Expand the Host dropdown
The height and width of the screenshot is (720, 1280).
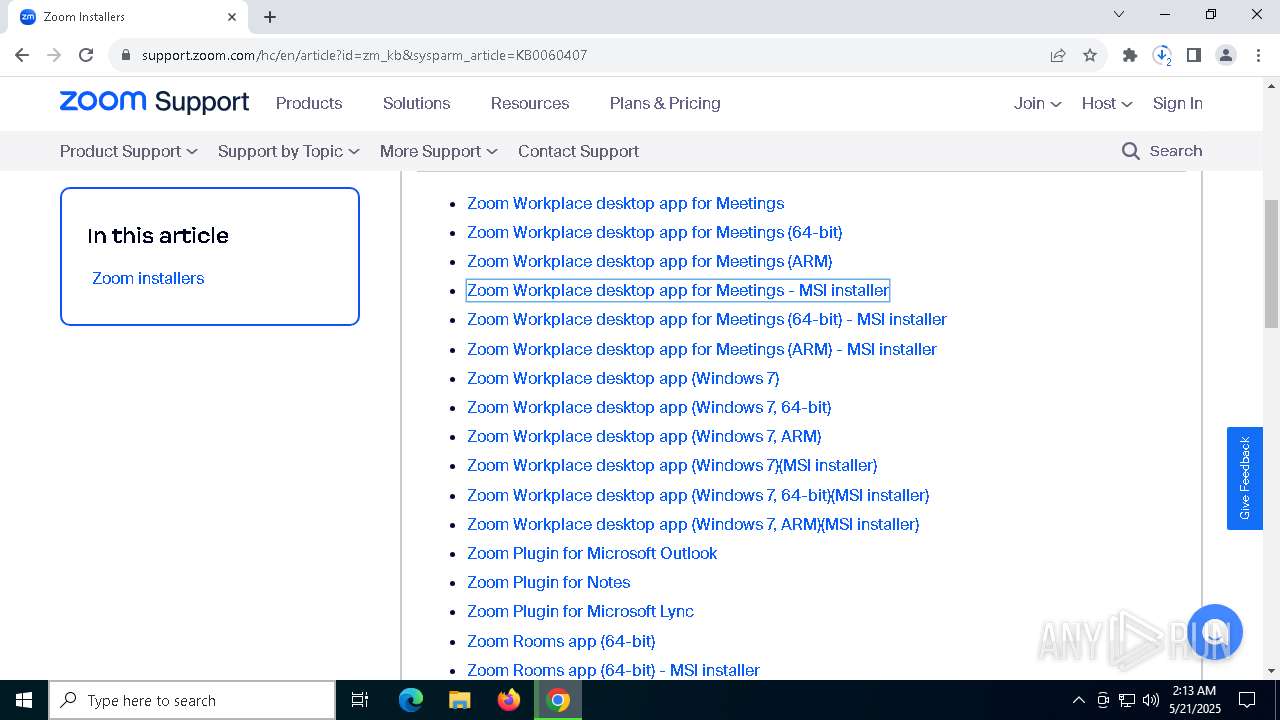tap(1107, 103)
